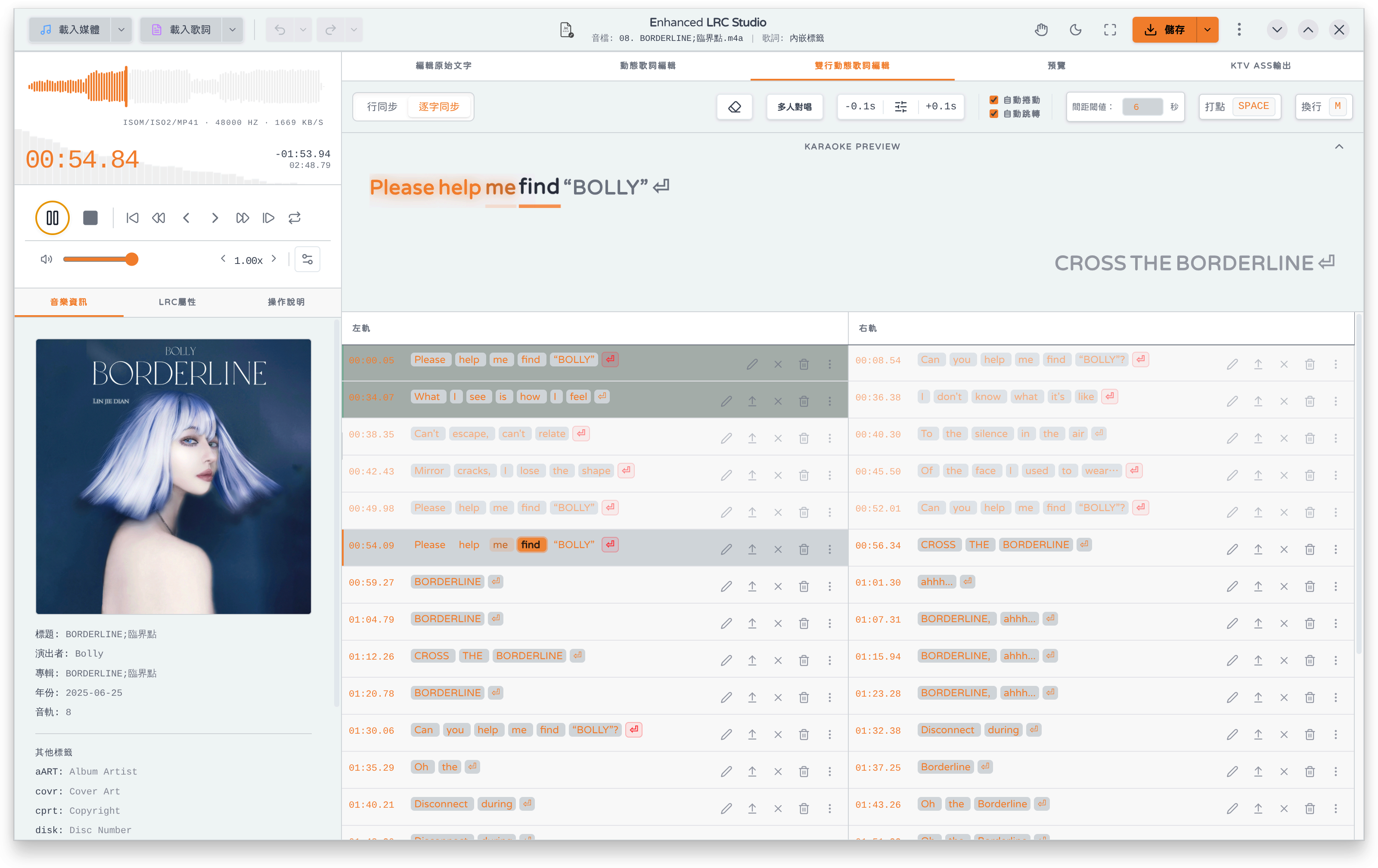Click the down chevron button in the header
1378x868 pixels.
[1277, 30]
